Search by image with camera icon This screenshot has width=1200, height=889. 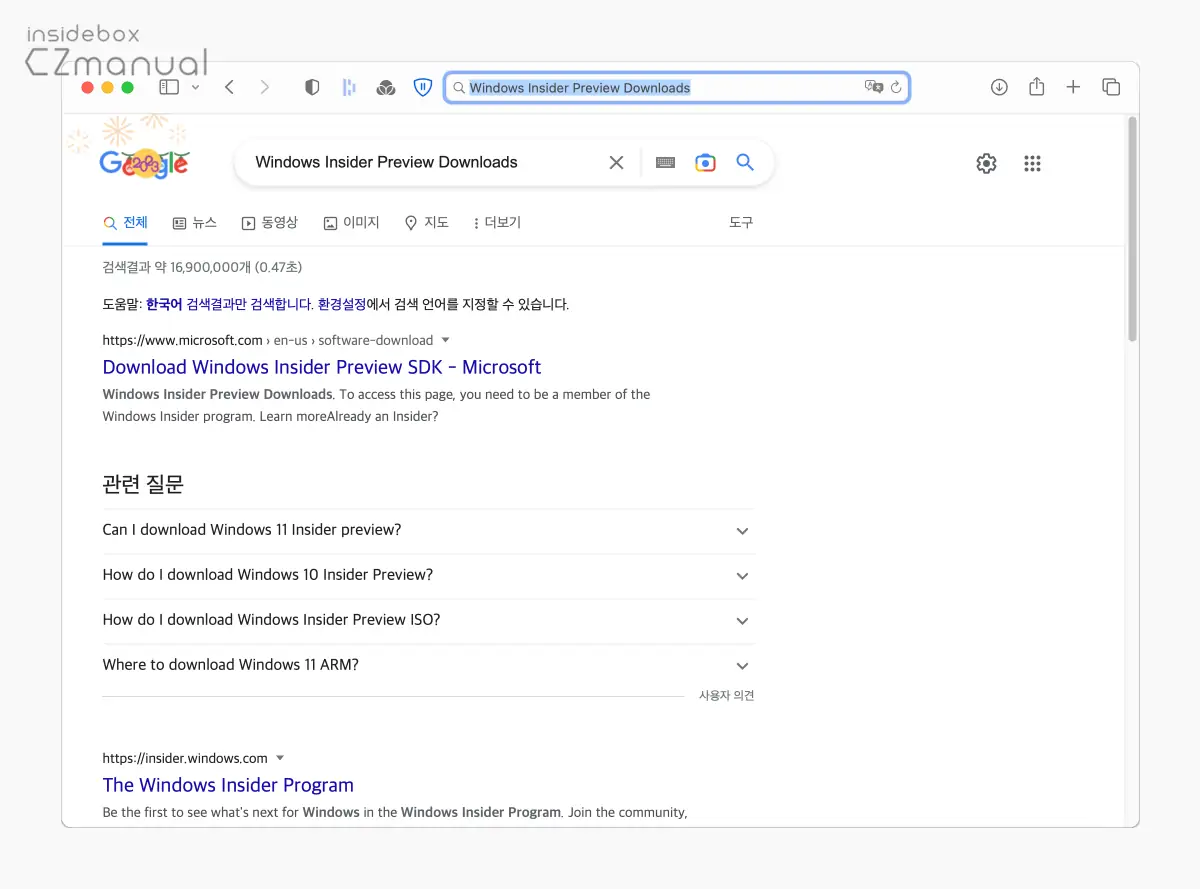click(705, 162)
